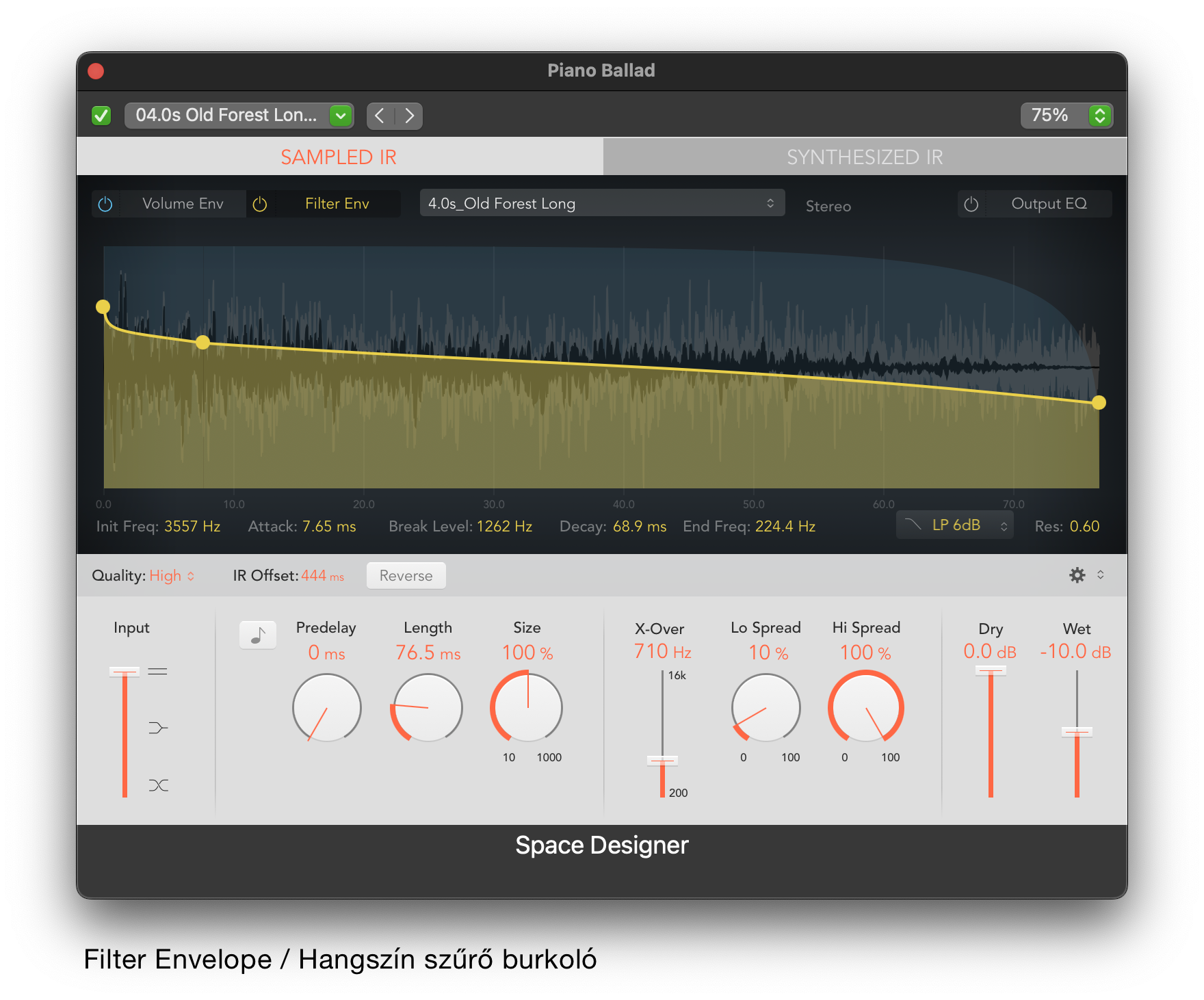Screen dimensions: 1204x1000
Task: Click the Hi Spread knob
Action: click(866, 707)
